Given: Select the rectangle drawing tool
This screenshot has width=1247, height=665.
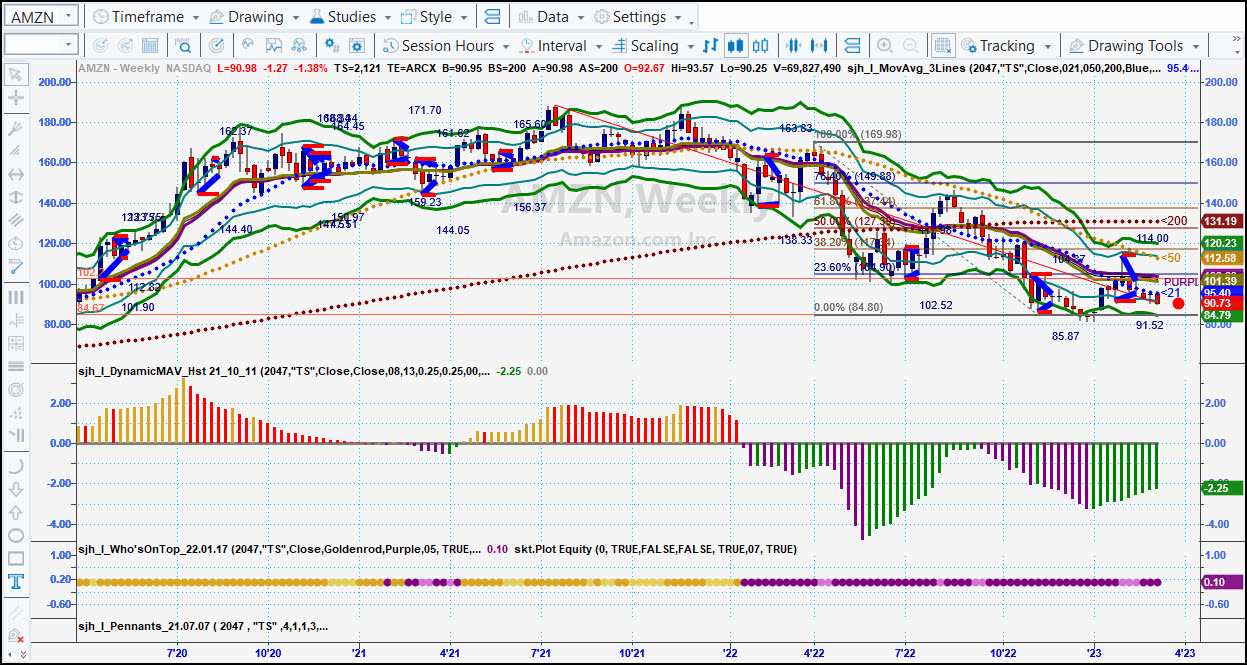Looking at the screenshot, I should click(16, 558).
